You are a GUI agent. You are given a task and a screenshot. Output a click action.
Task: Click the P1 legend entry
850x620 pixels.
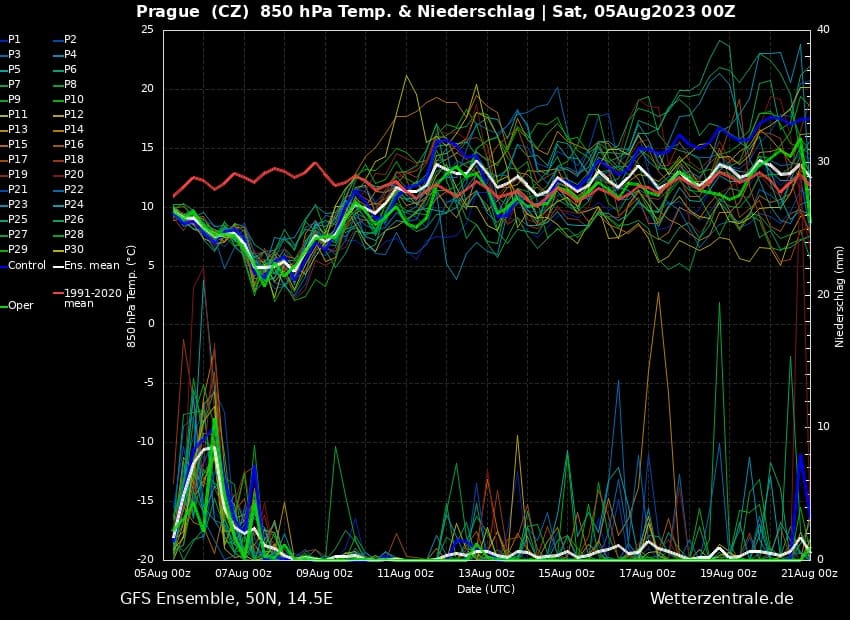14,39
